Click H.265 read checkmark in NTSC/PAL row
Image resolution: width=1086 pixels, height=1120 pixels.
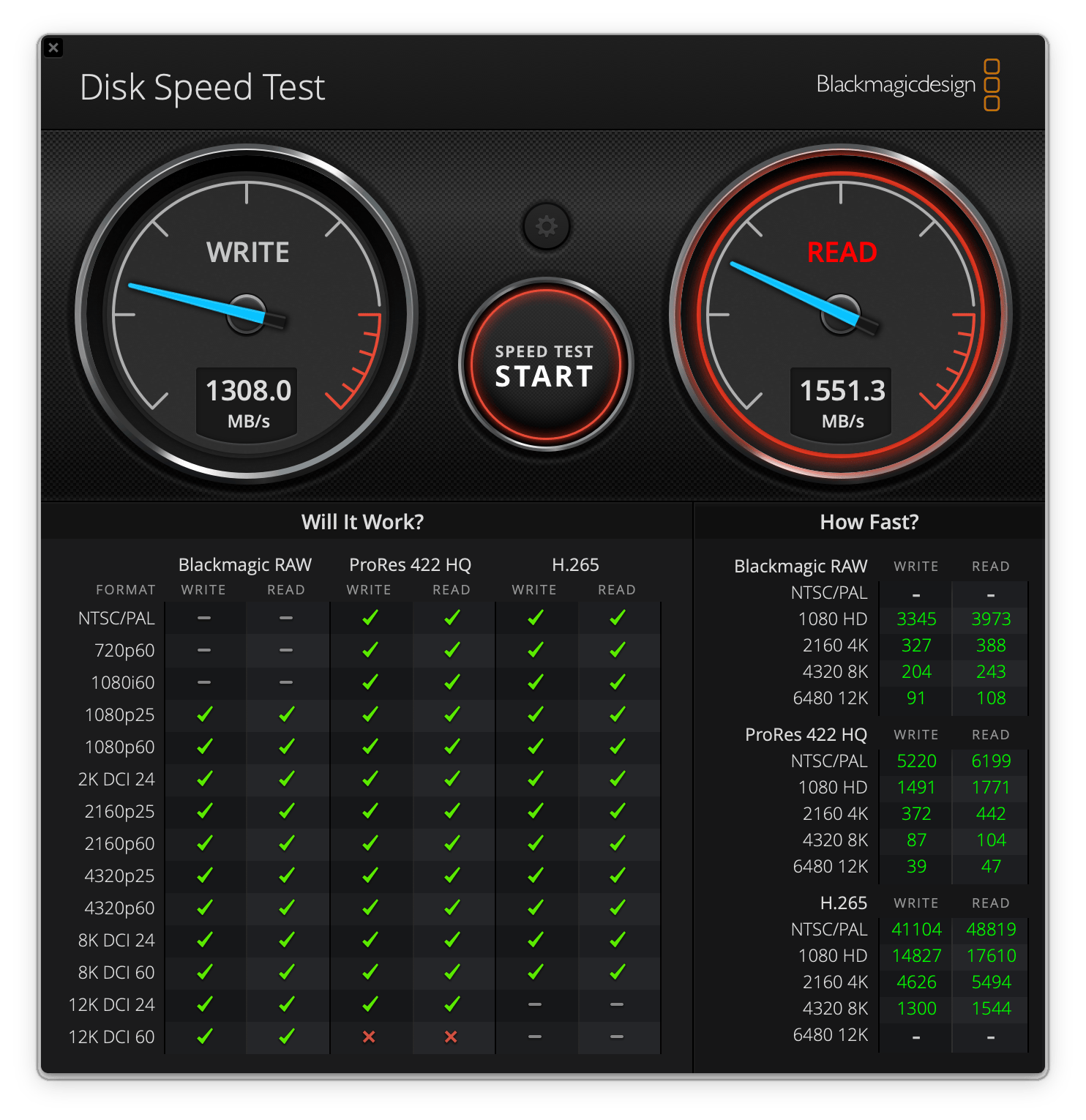point(617,618)
